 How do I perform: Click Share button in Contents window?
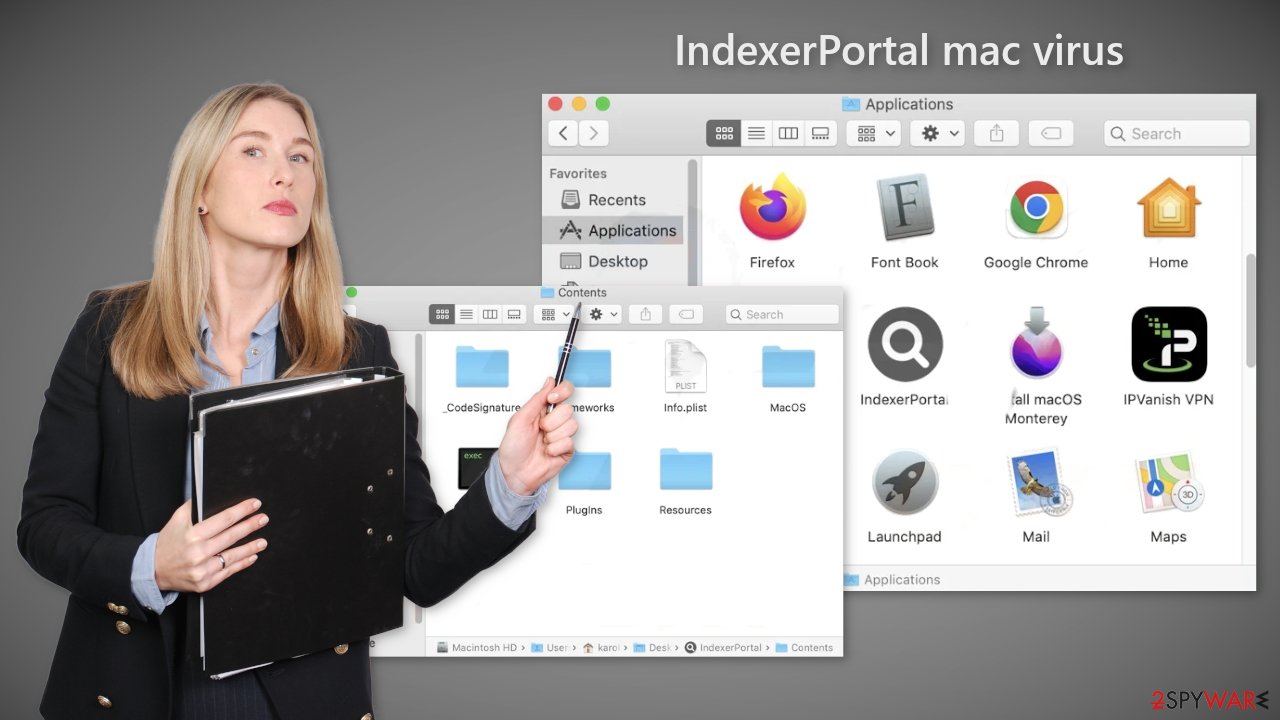(645, 314)
